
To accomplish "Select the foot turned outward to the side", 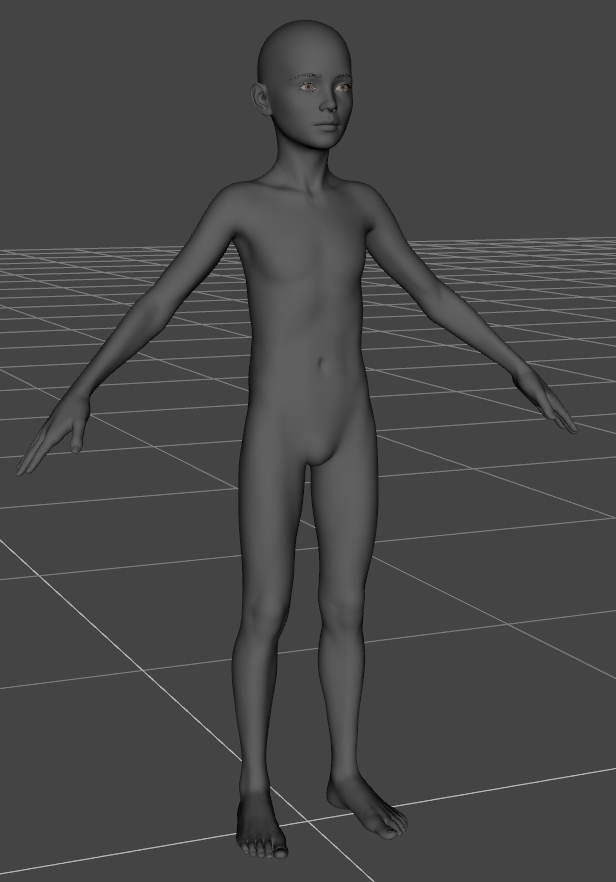I will point(367,807).
